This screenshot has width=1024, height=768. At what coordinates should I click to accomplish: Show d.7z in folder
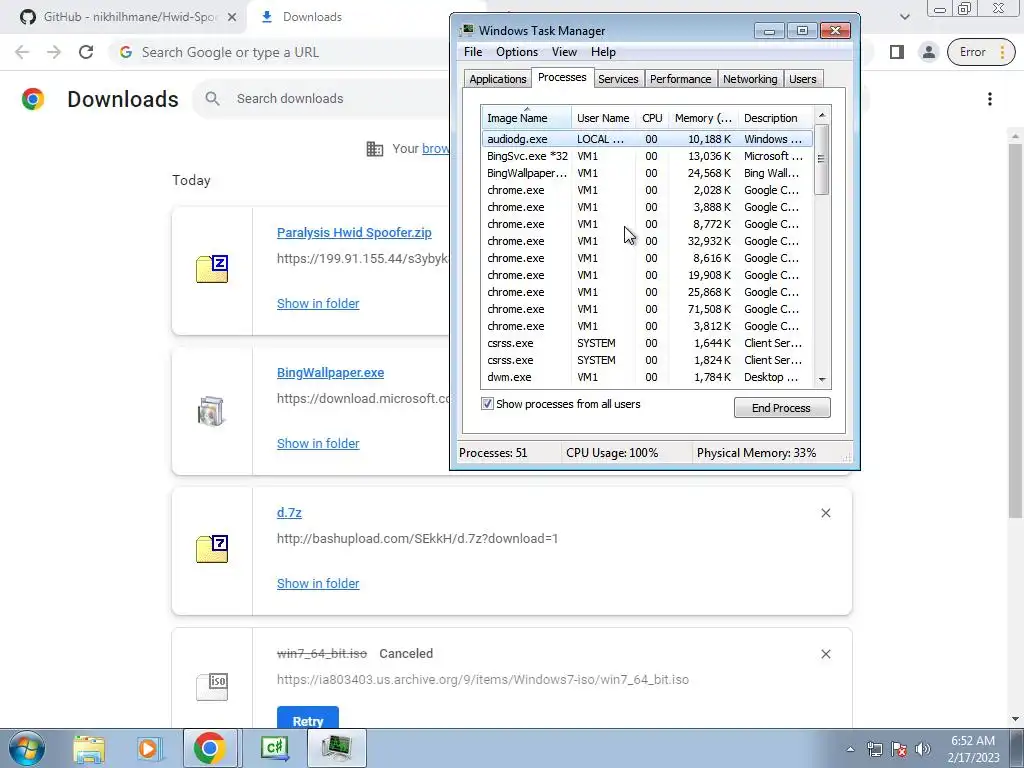point(318,584)
